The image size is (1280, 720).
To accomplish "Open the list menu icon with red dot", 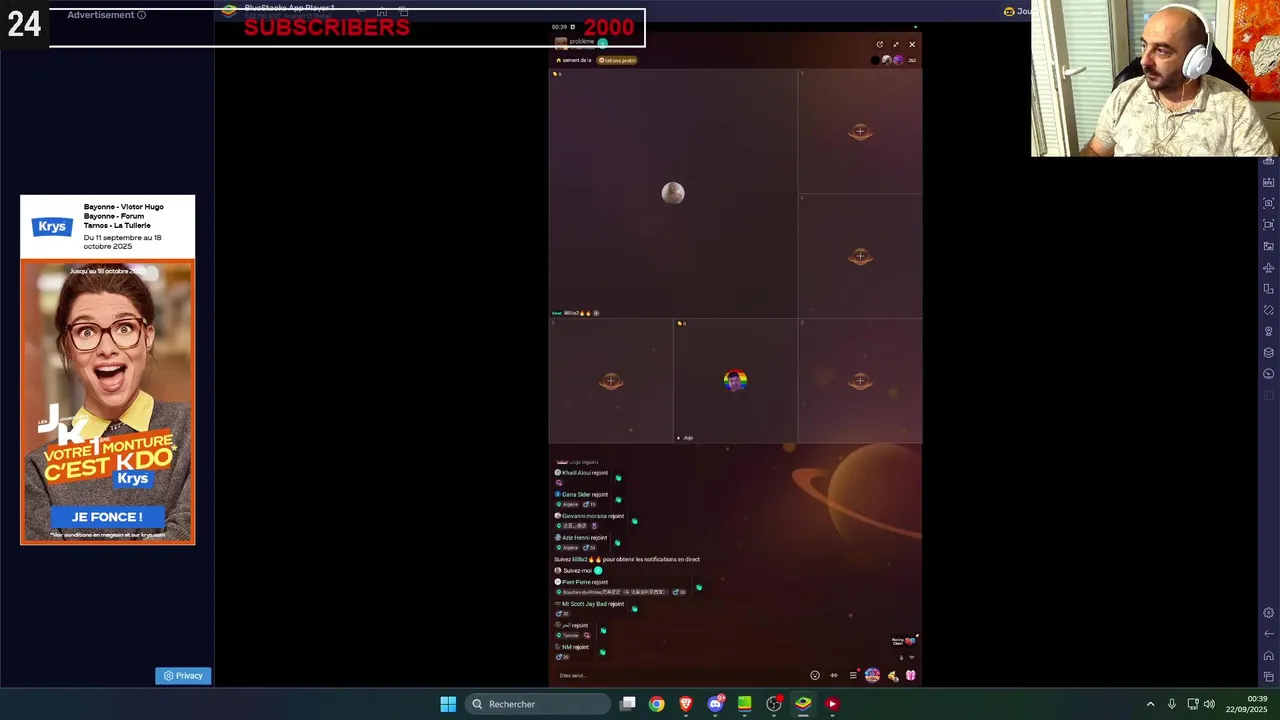I will [853, 675].
